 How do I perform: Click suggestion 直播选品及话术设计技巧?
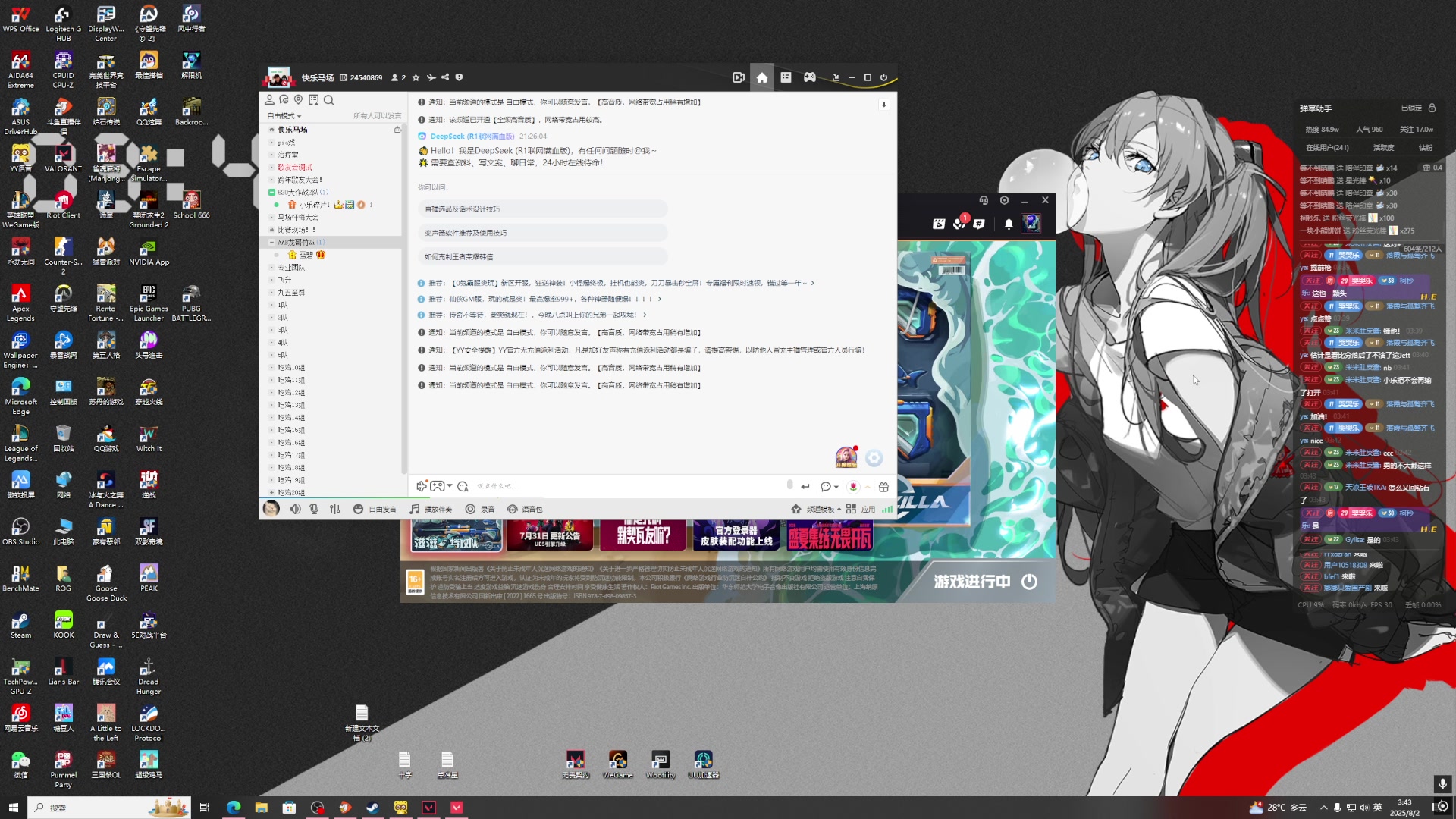coord(542,209)
